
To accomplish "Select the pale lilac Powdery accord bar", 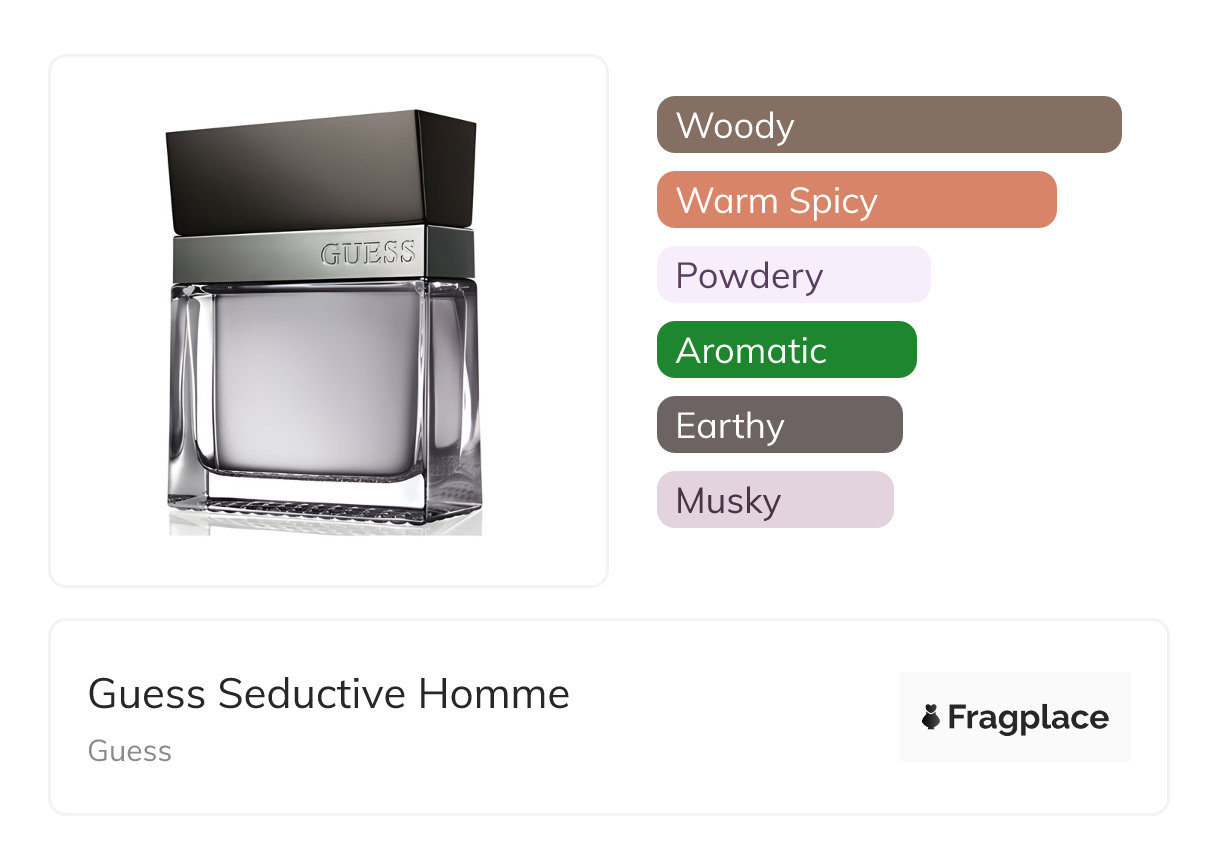I will coord(793,275).
